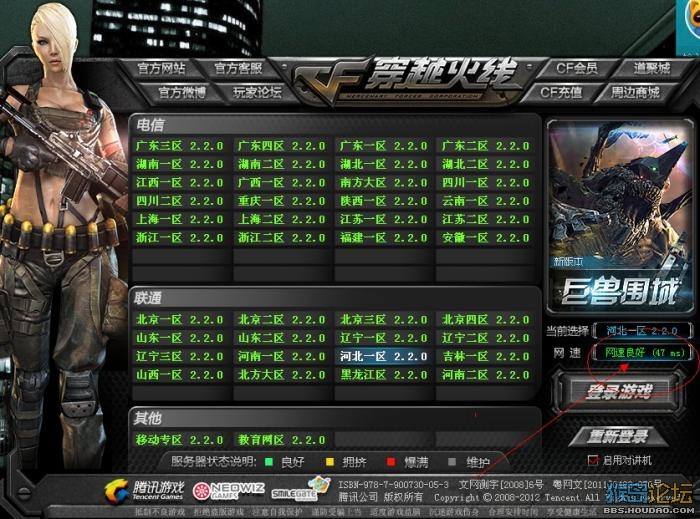The height and width of the screenshot is (519, 700).
Task: Open the 官方微博 link
Action: point(182,92)
